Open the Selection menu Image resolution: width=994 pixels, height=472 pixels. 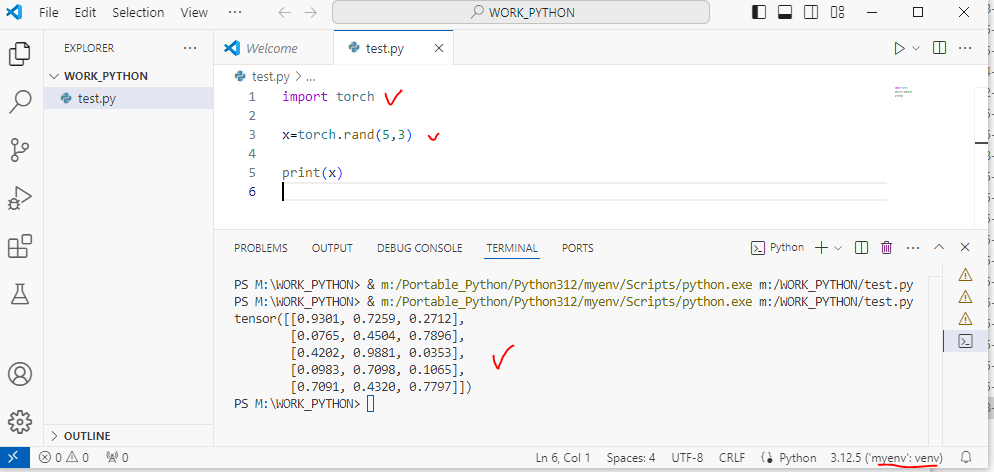pyautogui.click(x=138, y=12)
